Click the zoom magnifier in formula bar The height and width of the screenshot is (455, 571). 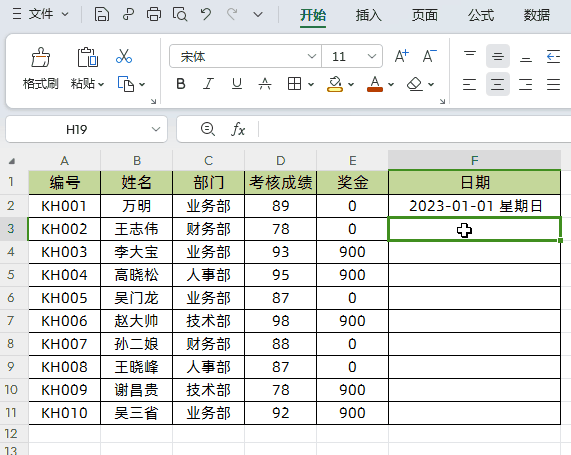point(208,129)
